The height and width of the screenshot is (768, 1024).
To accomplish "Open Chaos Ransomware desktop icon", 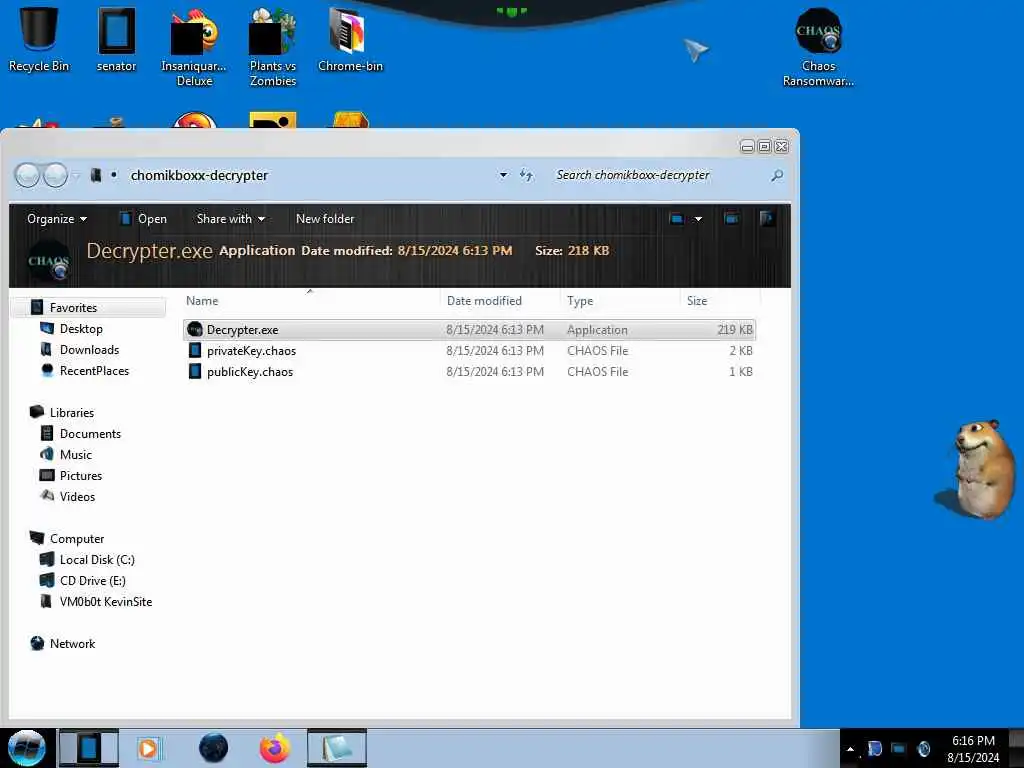I will click(x=818, y=47).
